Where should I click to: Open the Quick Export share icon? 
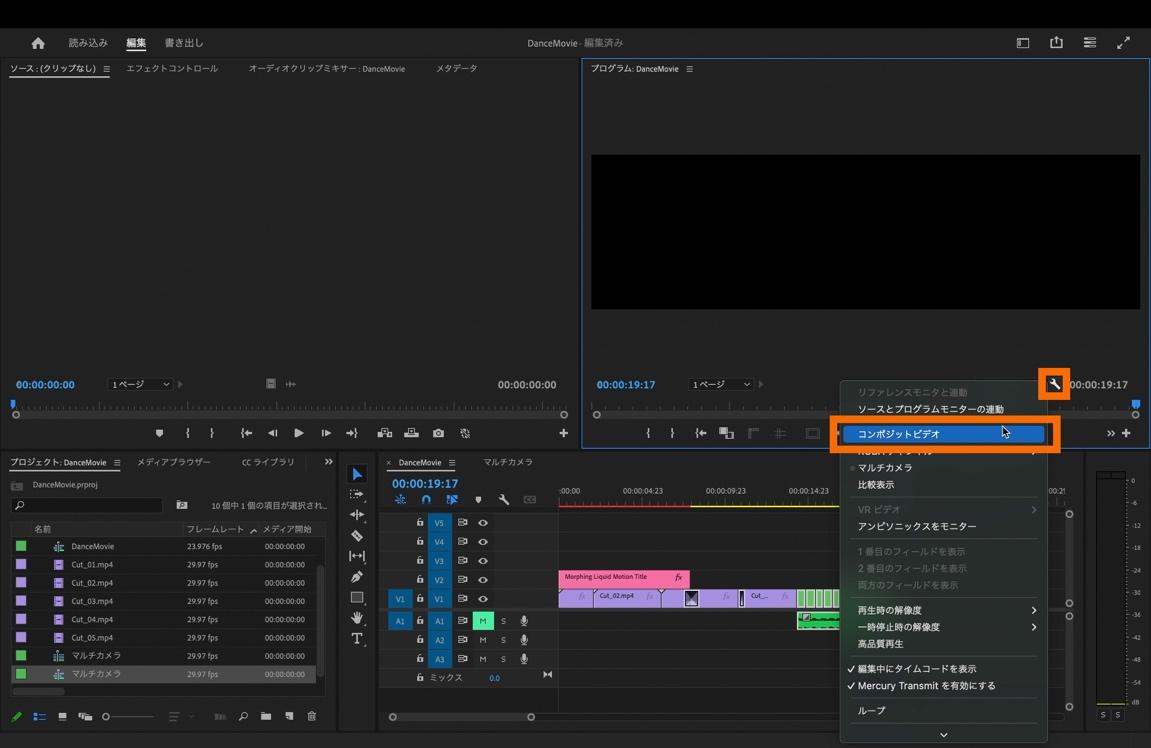click(x=1056, y=43)
